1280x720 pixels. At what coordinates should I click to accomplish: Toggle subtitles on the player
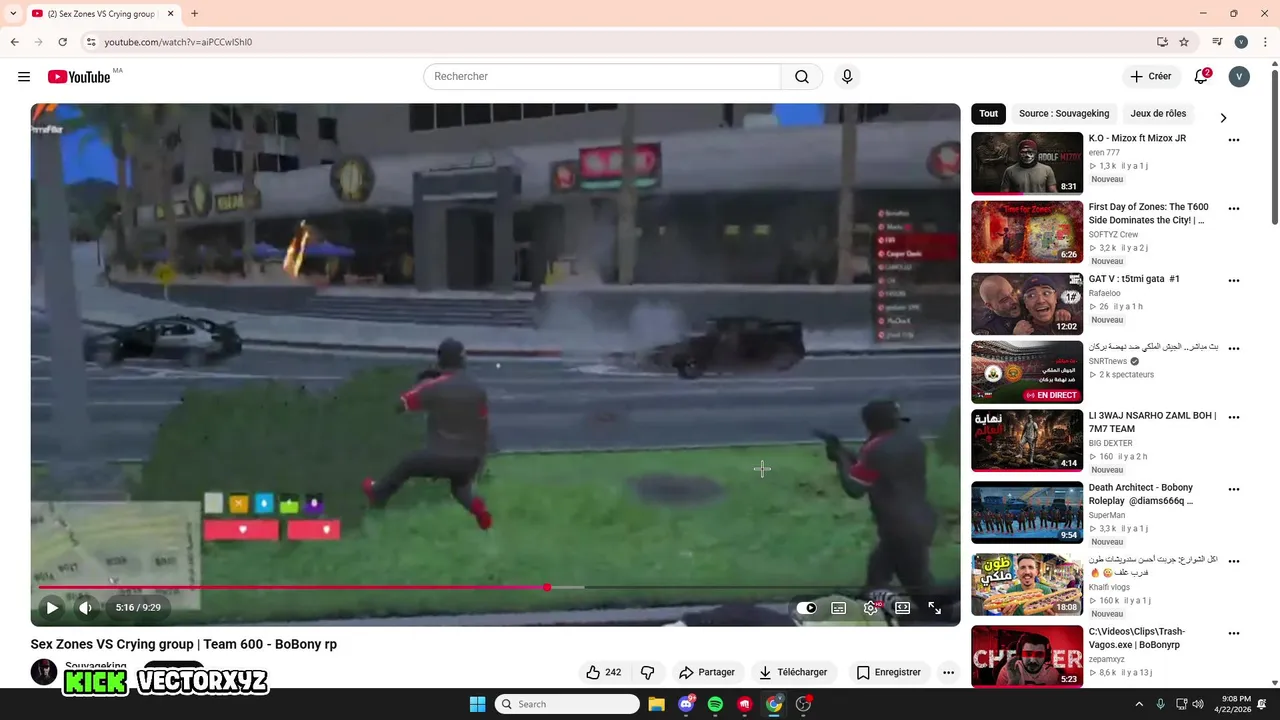click(x=839, y=608)
